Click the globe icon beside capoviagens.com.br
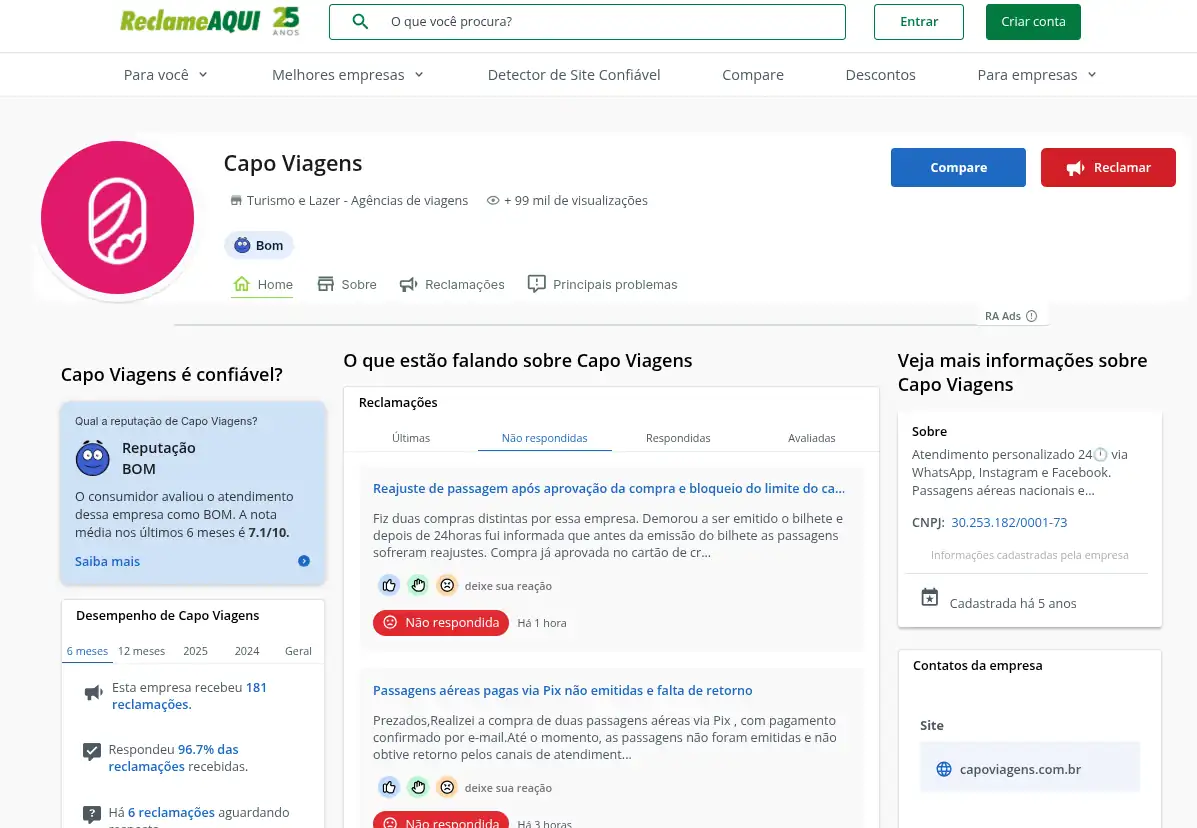The width and height of the screenshot is (1197, 828). click(944, 769)
